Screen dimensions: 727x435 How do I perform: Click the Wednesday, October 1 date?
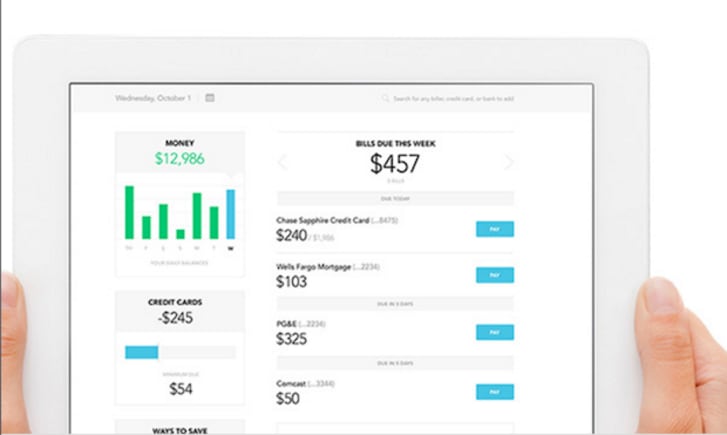tap(153, 98)
